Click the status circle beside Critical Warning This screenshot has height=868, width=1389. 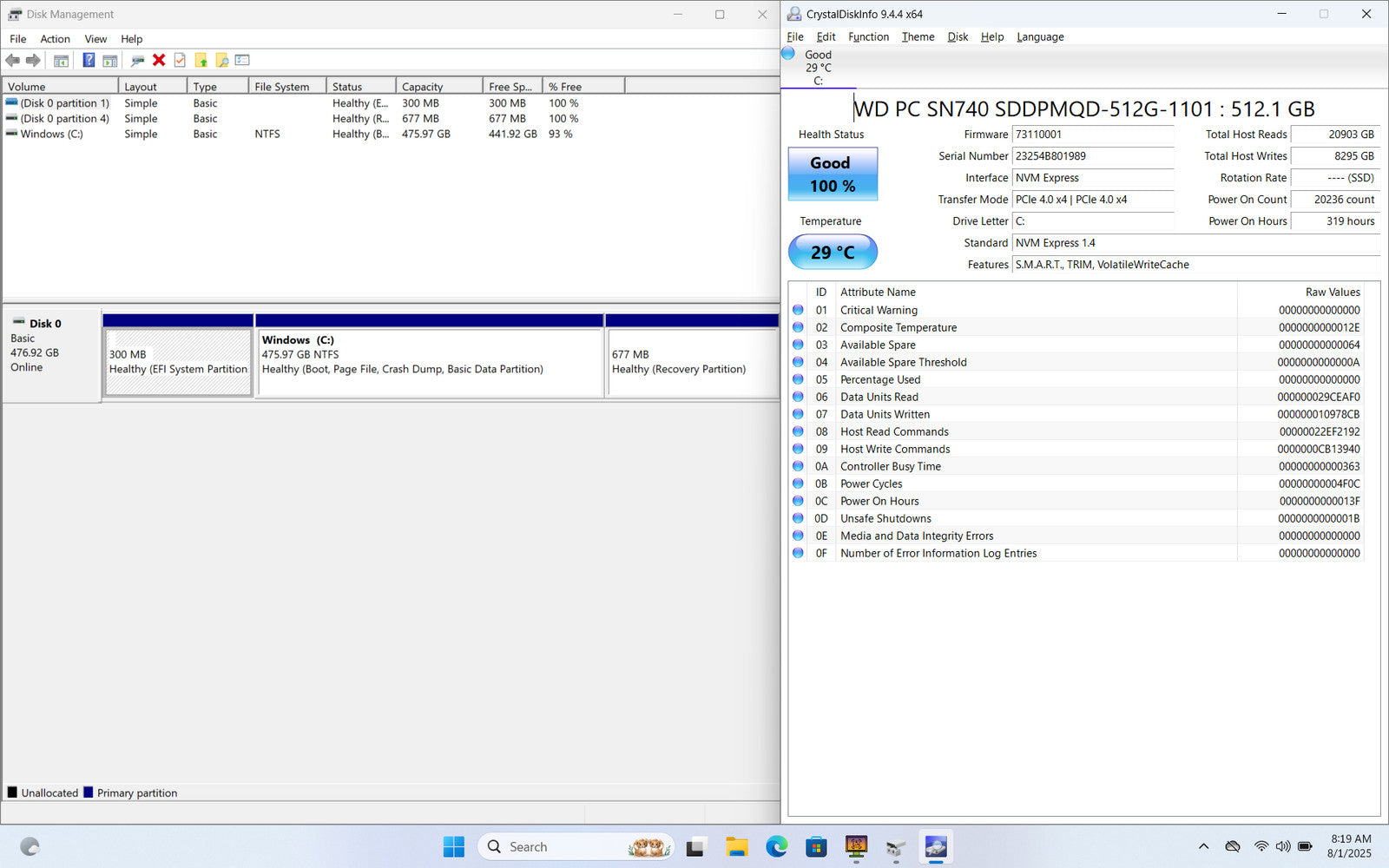point(798,310)
